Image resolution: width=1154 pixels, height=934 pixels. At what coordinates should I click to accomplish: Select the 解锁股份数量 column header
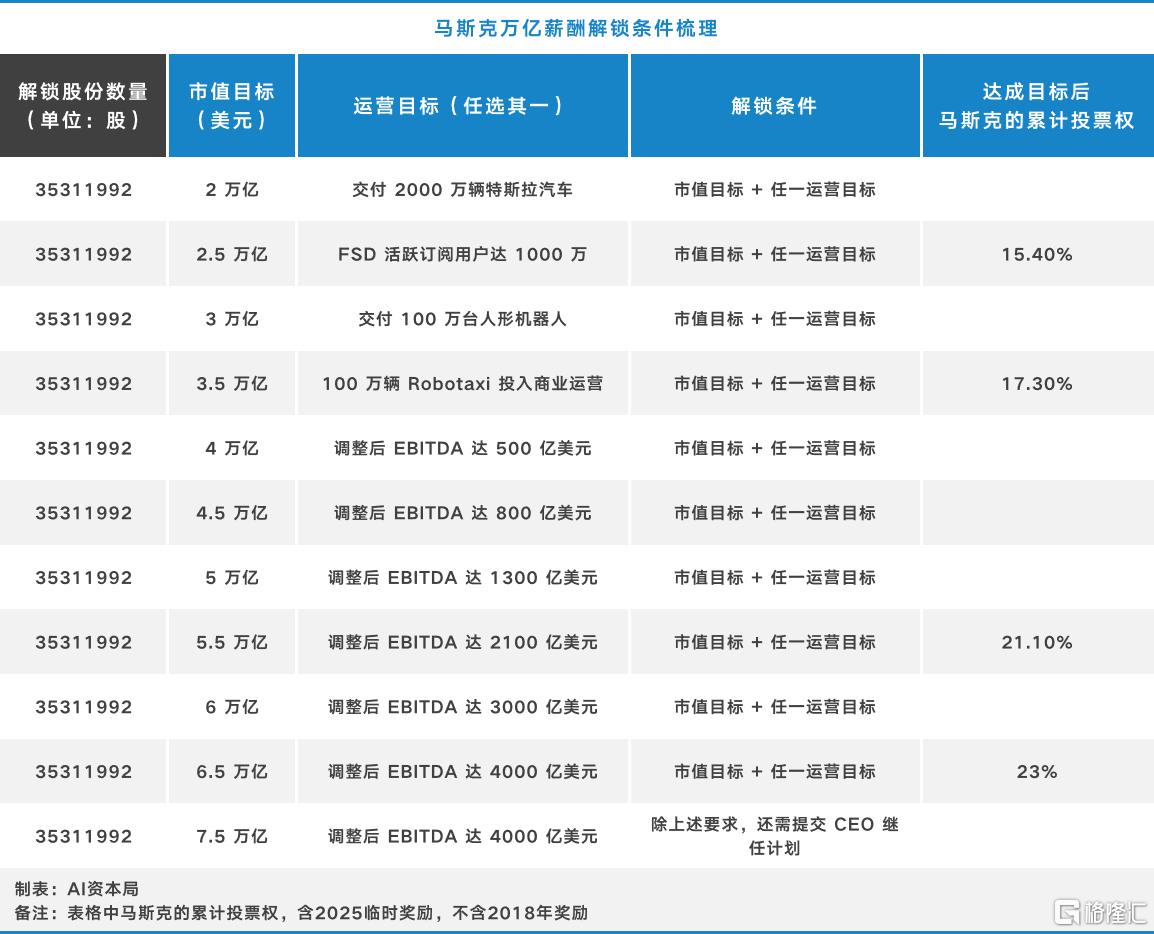[83, 105]
